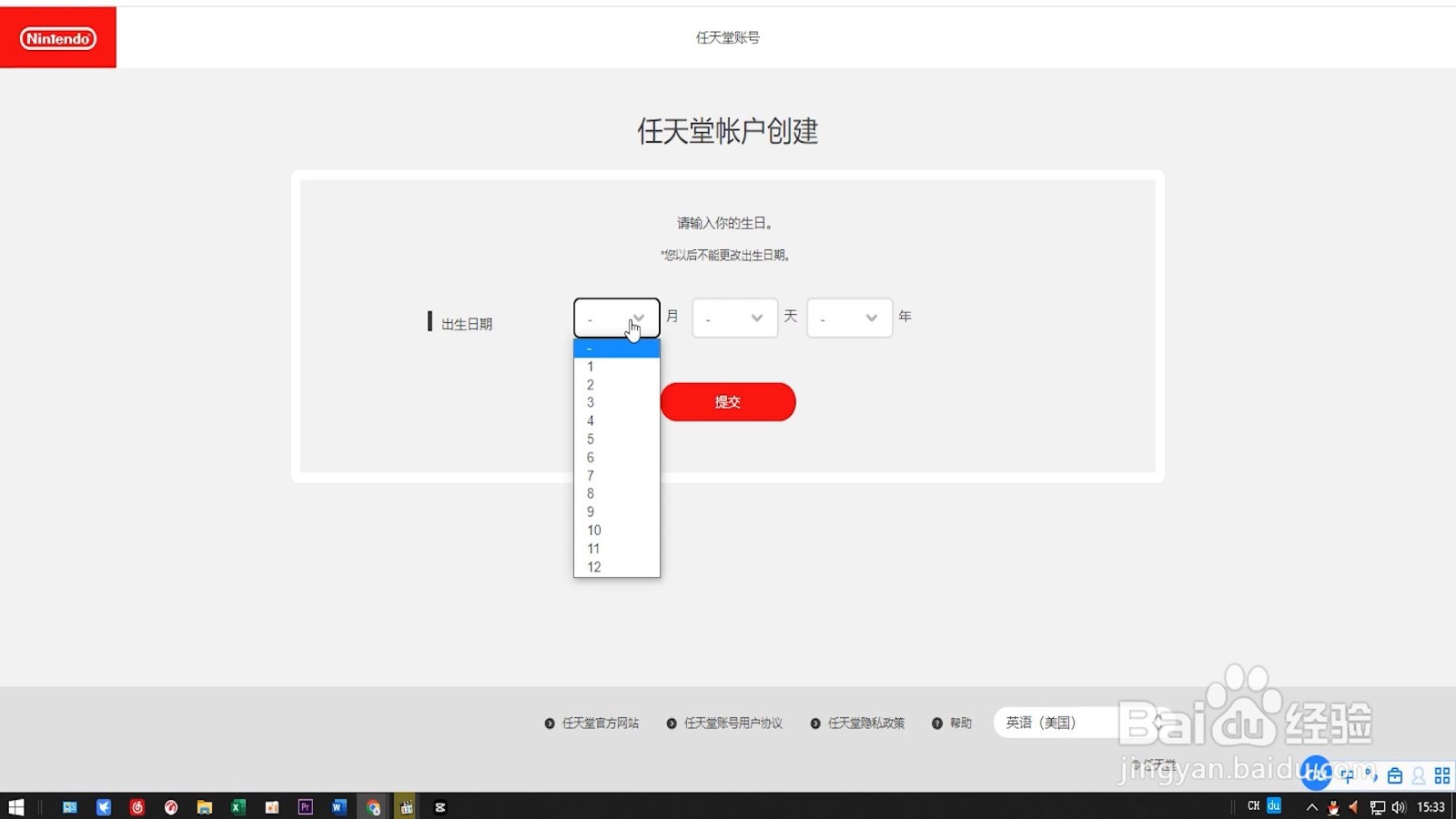This screenshot has height=819, width=1456.
Task: Open the 任天堂隐私政策 privacy policy link
Action: [865, 723]
